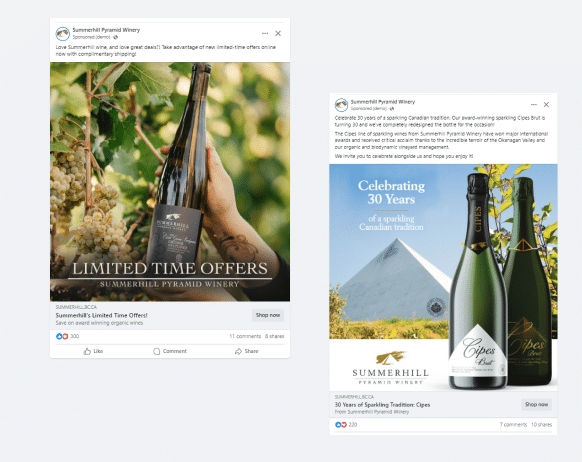582x462 pixels.
Task: Open the Summerhill Pyramid Winery page name on left ad
Action: click(x=106, y=30)
